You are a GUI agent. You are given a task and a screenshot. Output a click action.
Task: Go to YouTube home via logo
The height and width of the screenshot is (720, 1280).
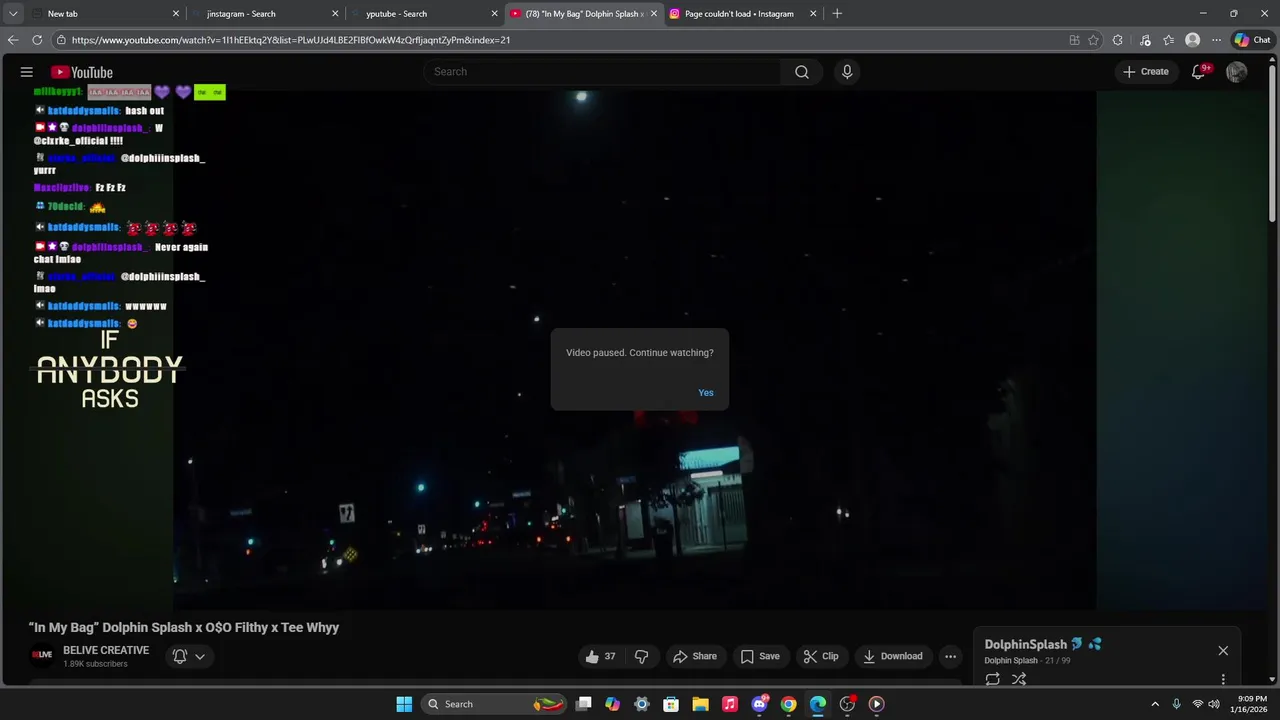pos(82,72)
